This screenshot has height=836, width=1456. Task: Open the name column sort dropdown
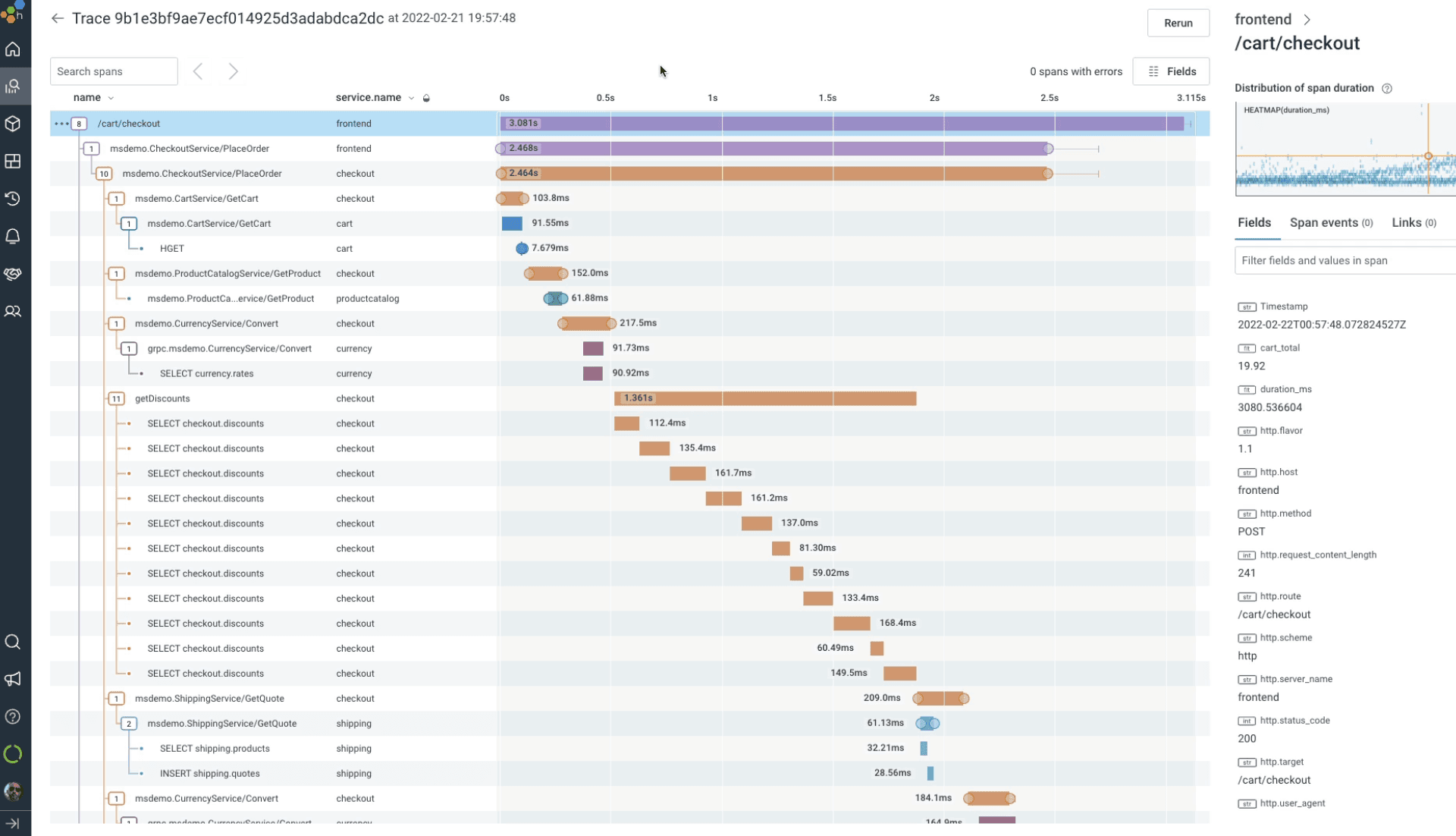[111, 98]
